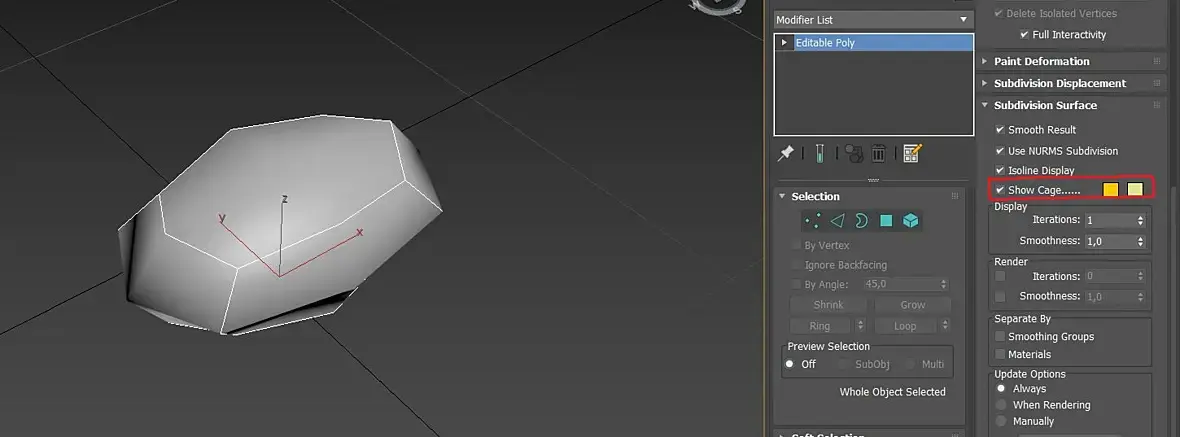1180x437 pixels.
Task: Pin the modifier stack
Action: tap(785, 153)
